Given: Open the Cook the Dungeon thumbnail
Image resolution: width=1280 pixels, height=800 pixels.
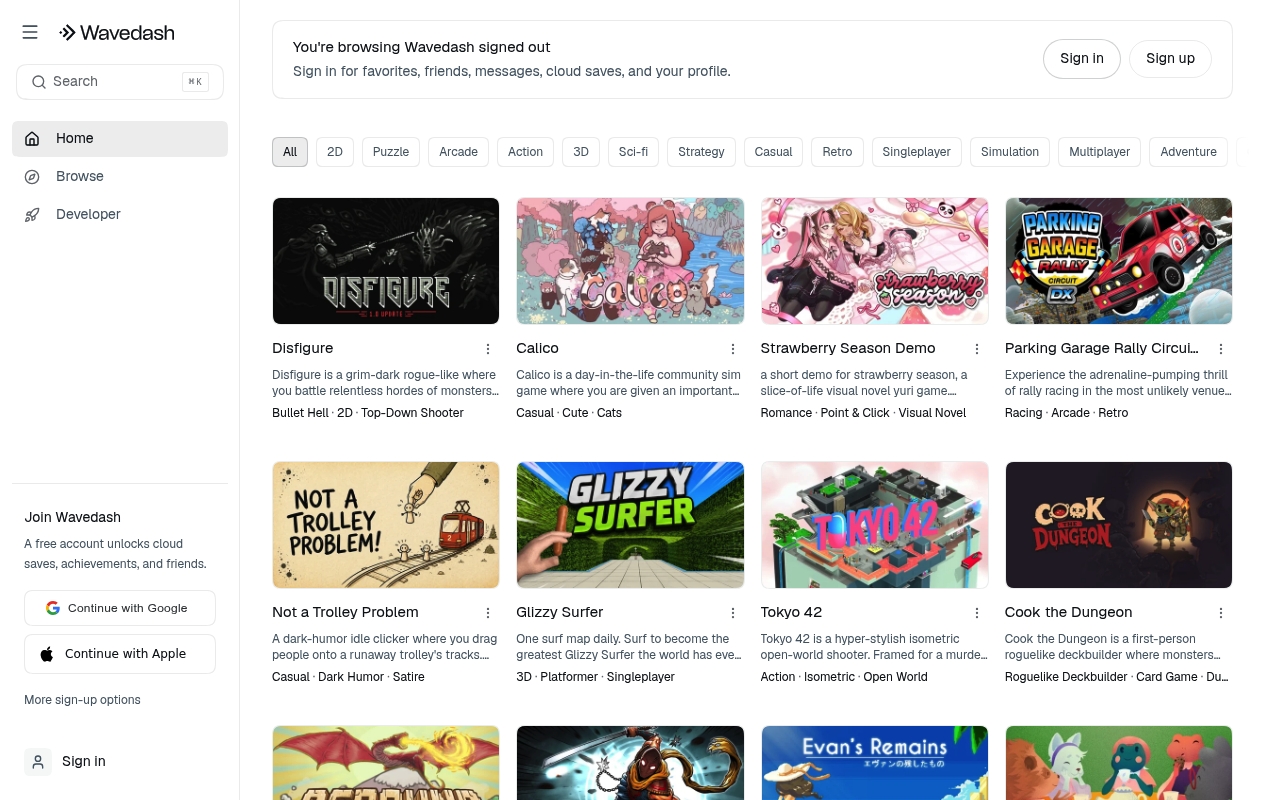Looking at the screenshot, I should tap(1119, 525).
